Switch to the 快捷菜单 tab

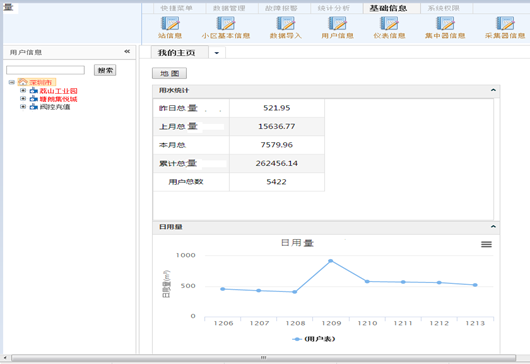[x=177, y=8]
